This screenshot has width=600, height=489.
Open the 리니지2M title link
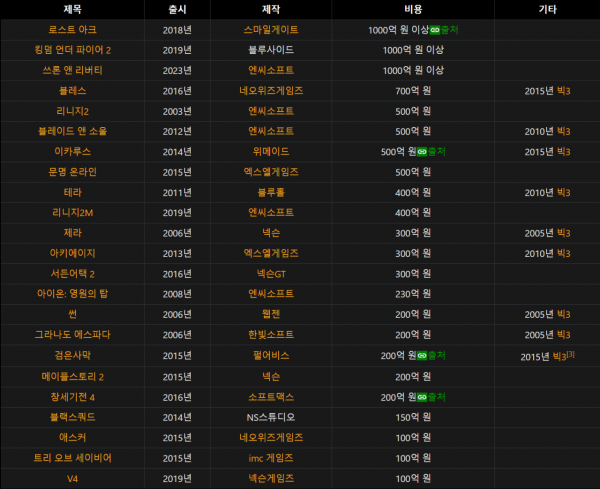pos(72,212)
